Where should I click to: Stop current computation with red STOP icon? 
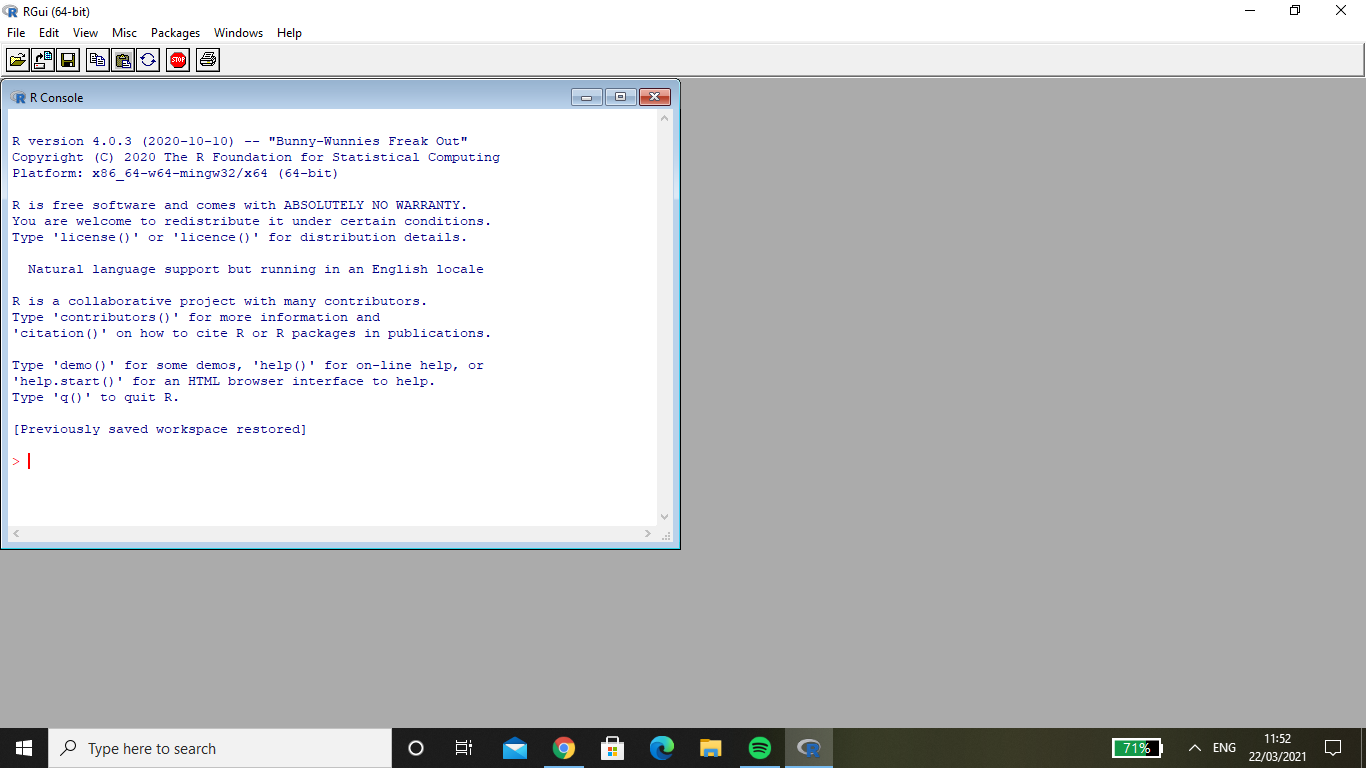178,60
